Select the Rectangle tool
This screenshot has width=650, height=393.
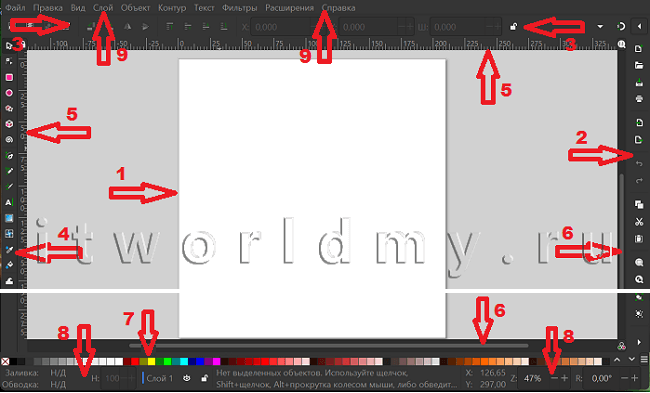(x=9, y=77)
